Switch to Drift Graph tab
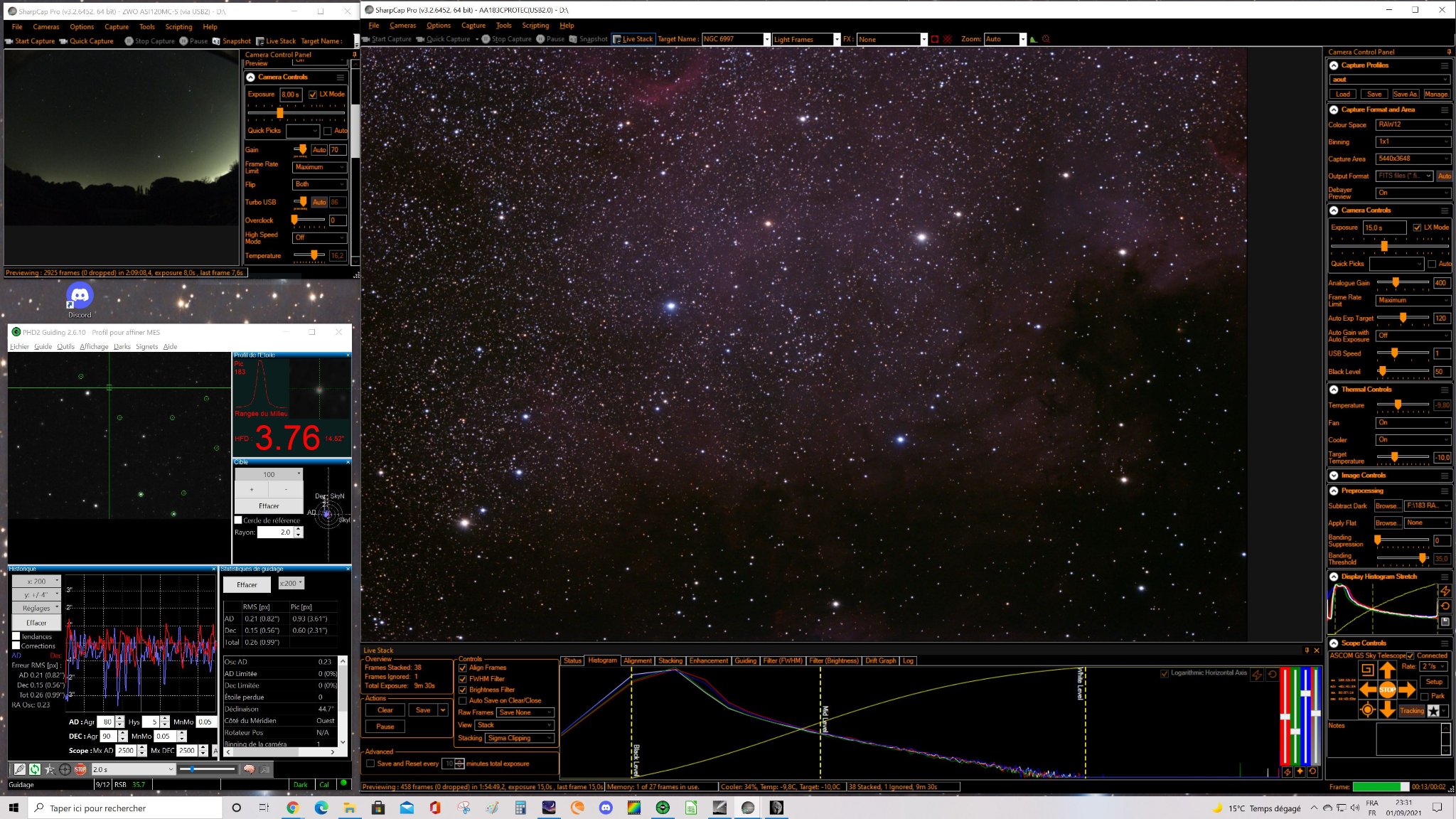1456x819 pixels. pyautogui.click(x=880, y=660)
